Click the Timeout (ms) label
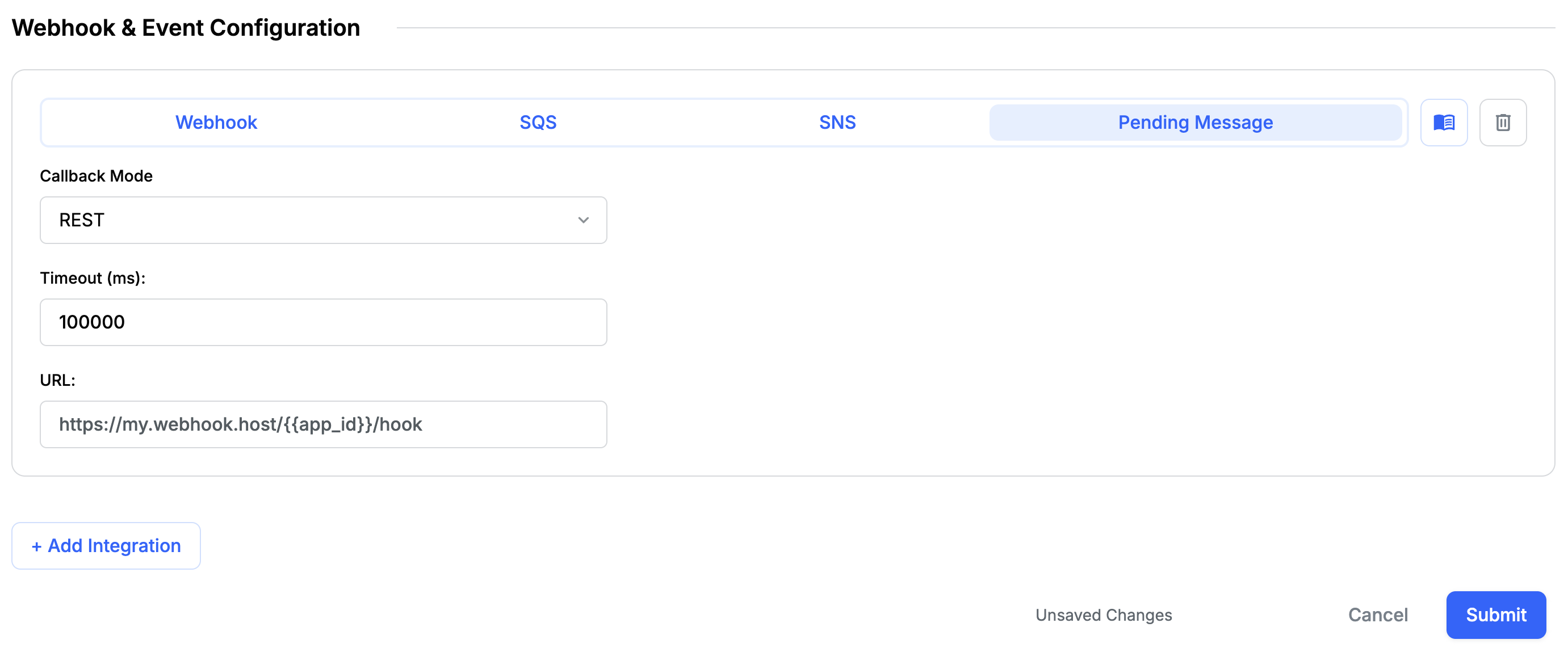The width and height of the screenshot is (1568, 665). 93,278
